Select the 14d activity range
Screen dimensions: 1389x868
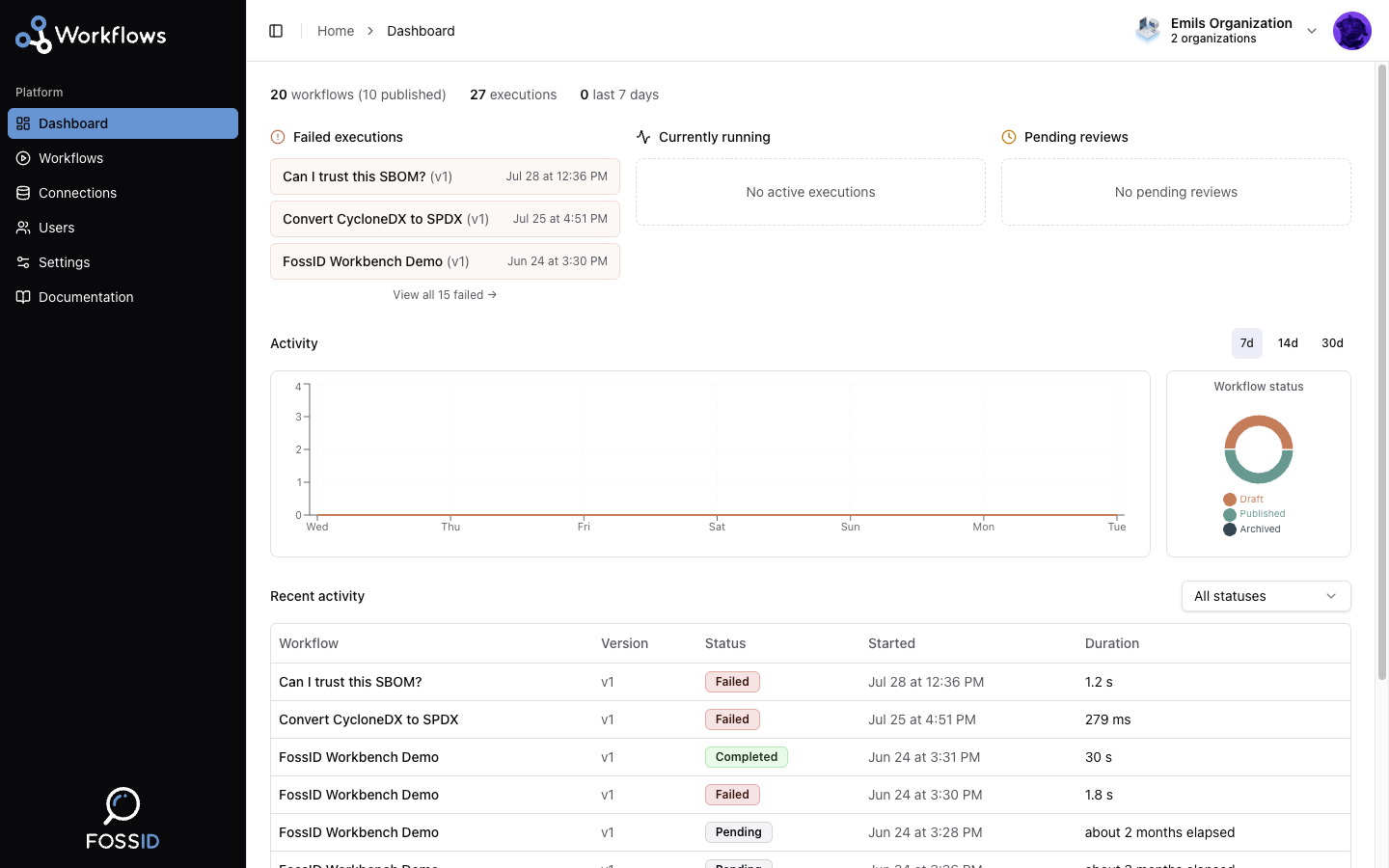click(1288, 343)
